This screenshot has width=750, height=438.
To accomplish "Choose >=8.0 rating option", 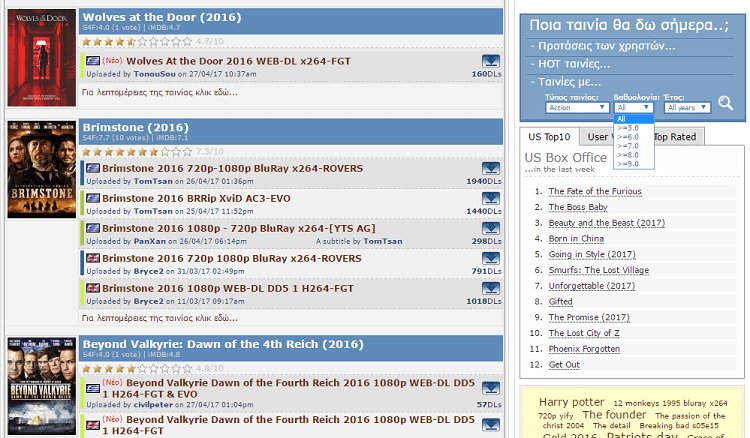I will 633,155.
